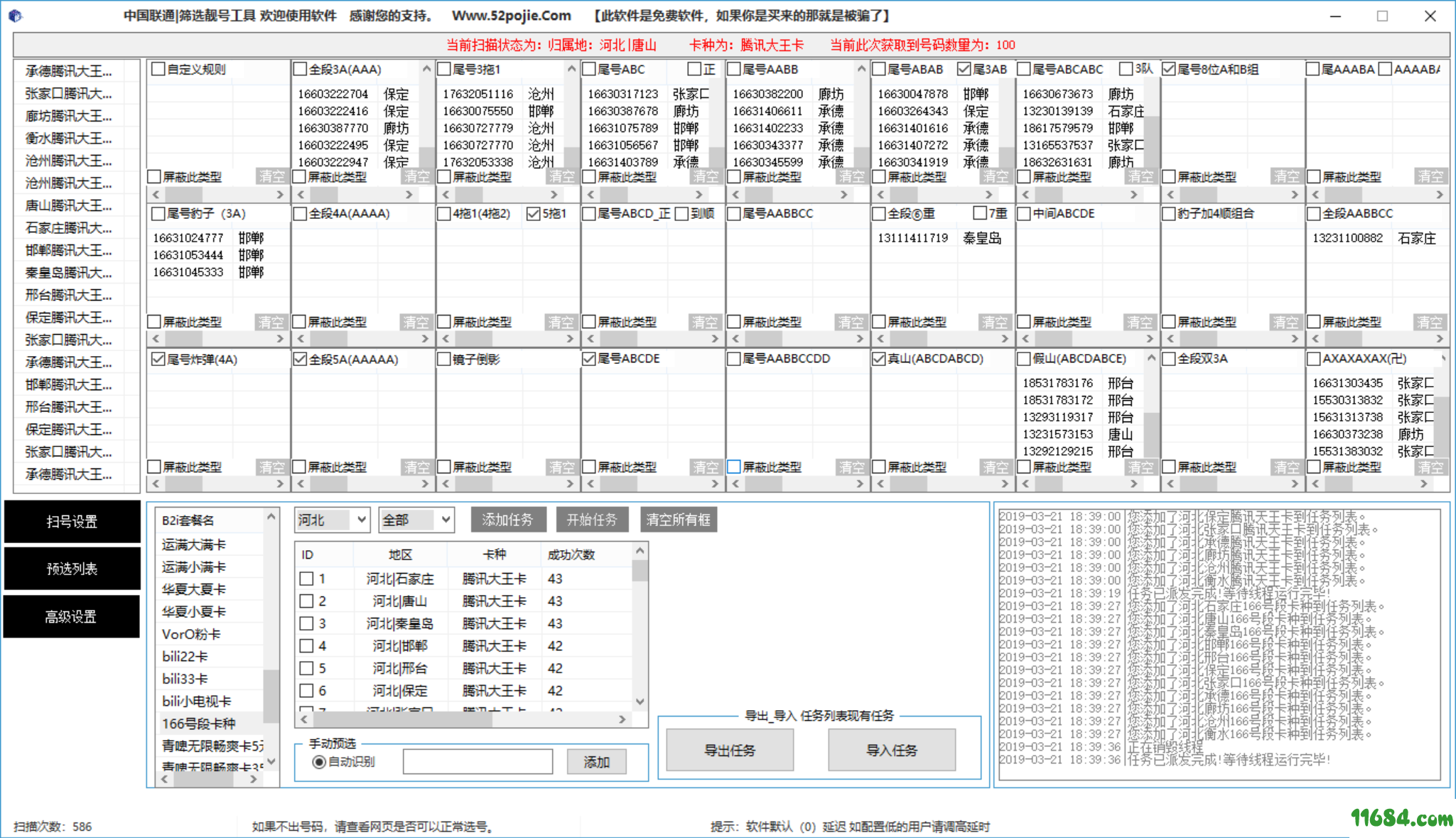Select 廊坊腾讯大王 in left list
This screenshot has width=1456, height=838.
(x=70, y=116)
